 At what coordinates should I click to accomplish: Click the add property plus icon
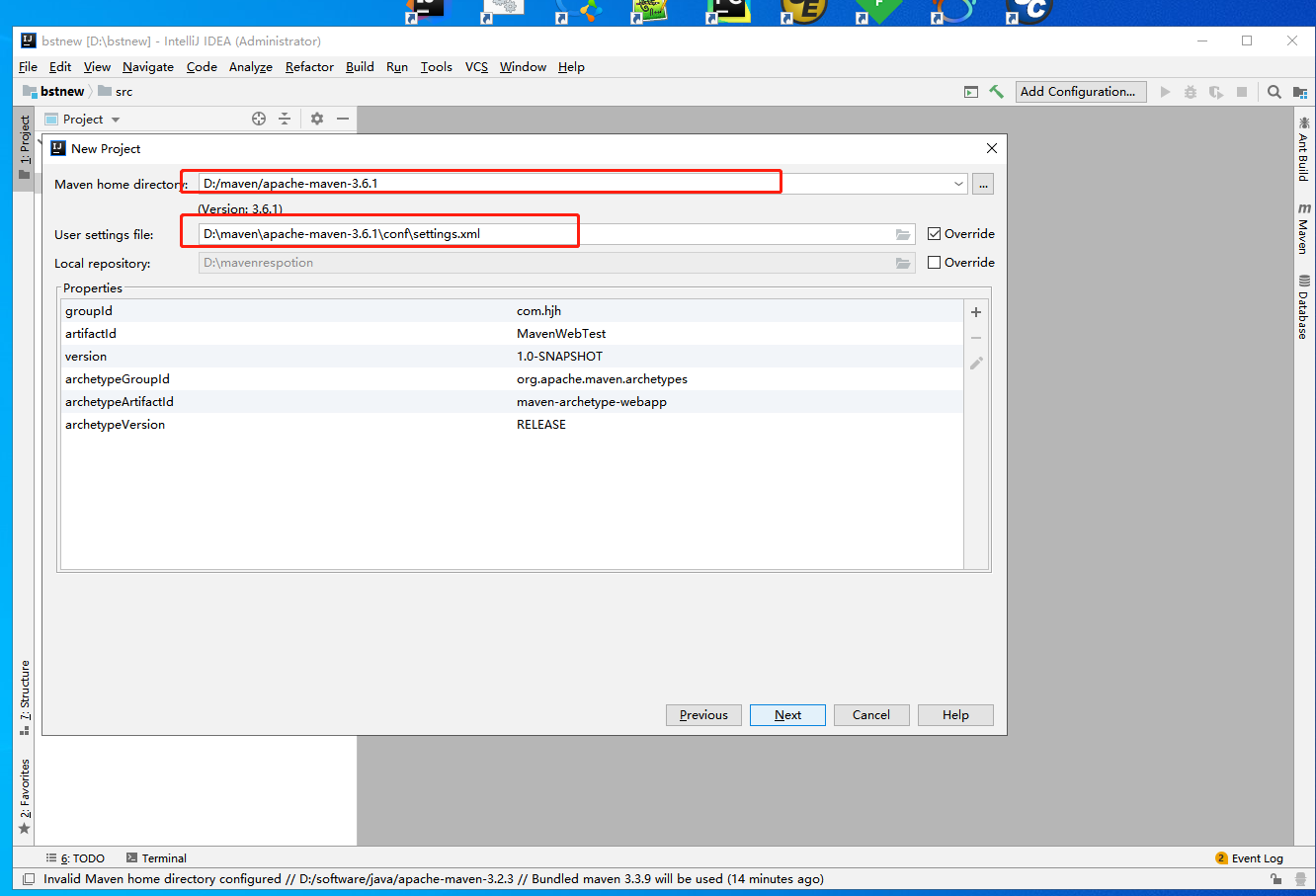click(x=976, y=312)
